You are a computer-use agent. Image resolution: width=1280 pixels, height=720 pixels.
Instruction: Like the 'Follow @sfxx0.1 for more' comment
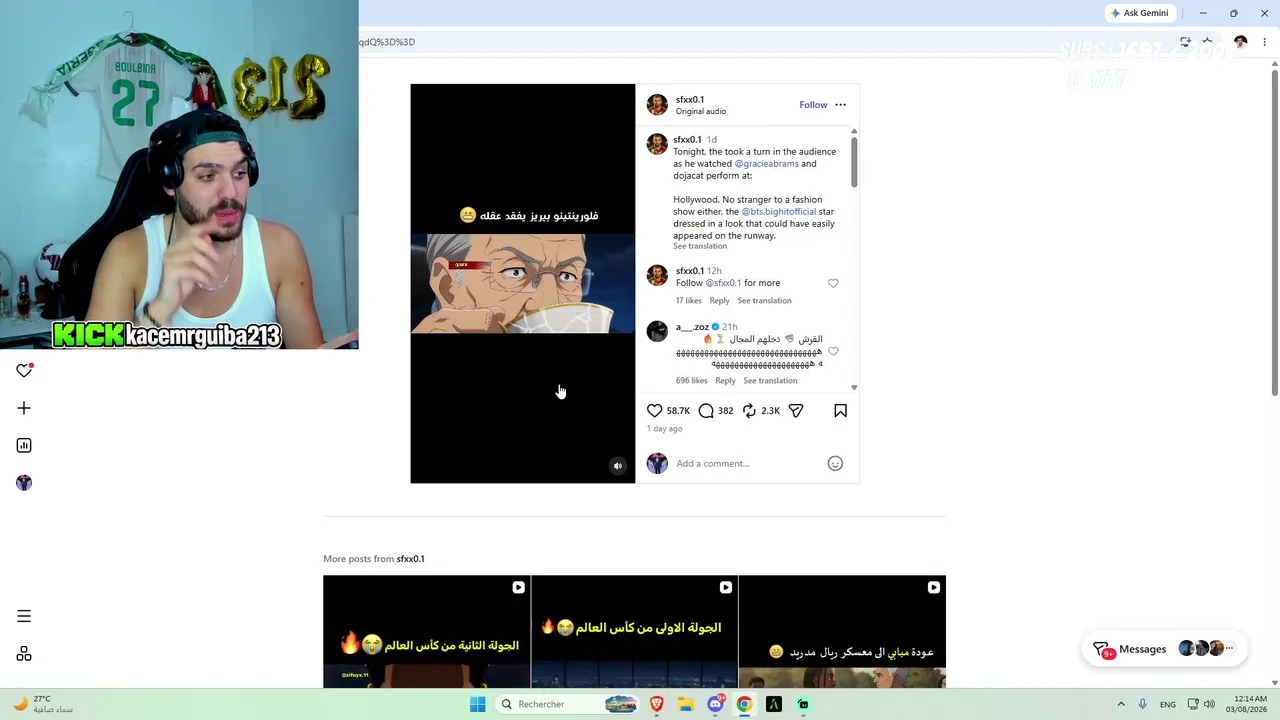[x=833, y=283]
